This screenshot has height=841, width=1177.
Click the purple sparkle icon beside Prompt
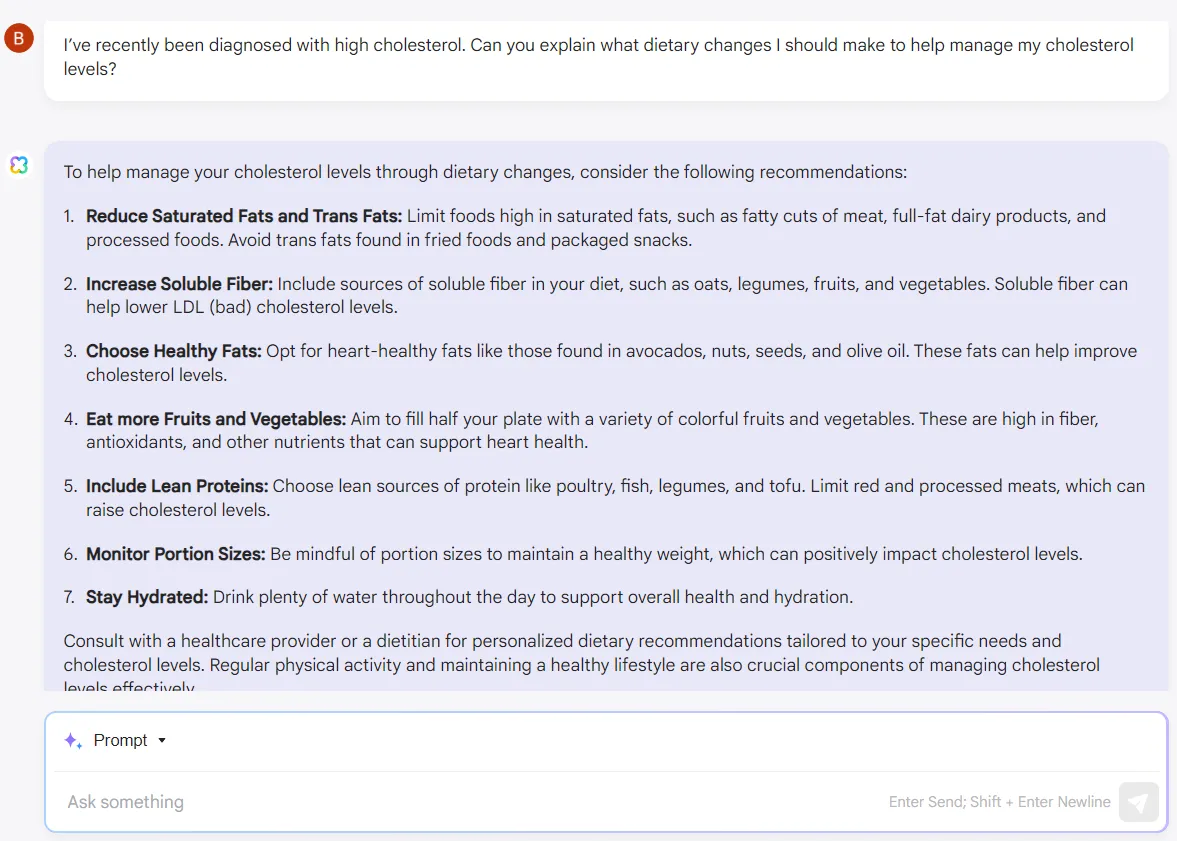point(73,740)
